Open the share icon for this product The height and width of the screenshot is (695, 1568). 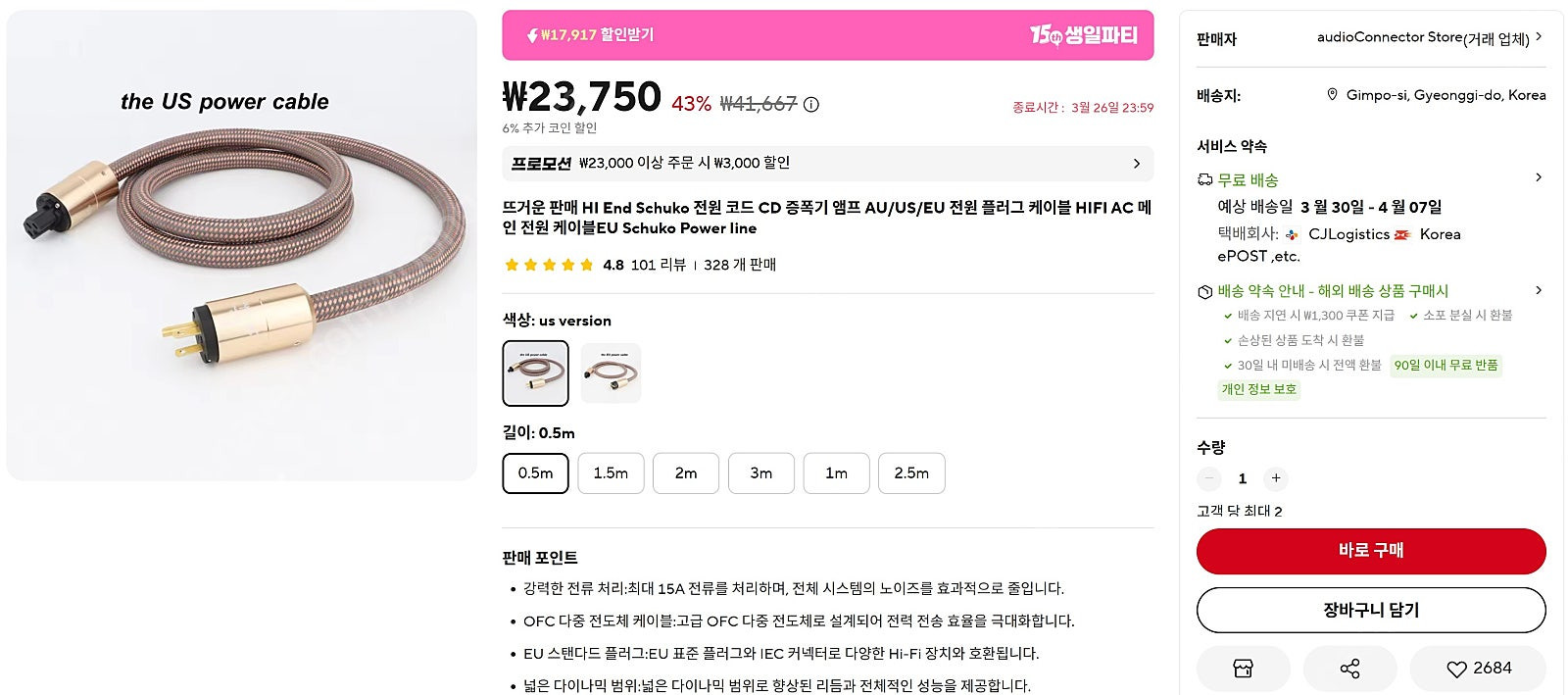click(x=1350, y=668)
